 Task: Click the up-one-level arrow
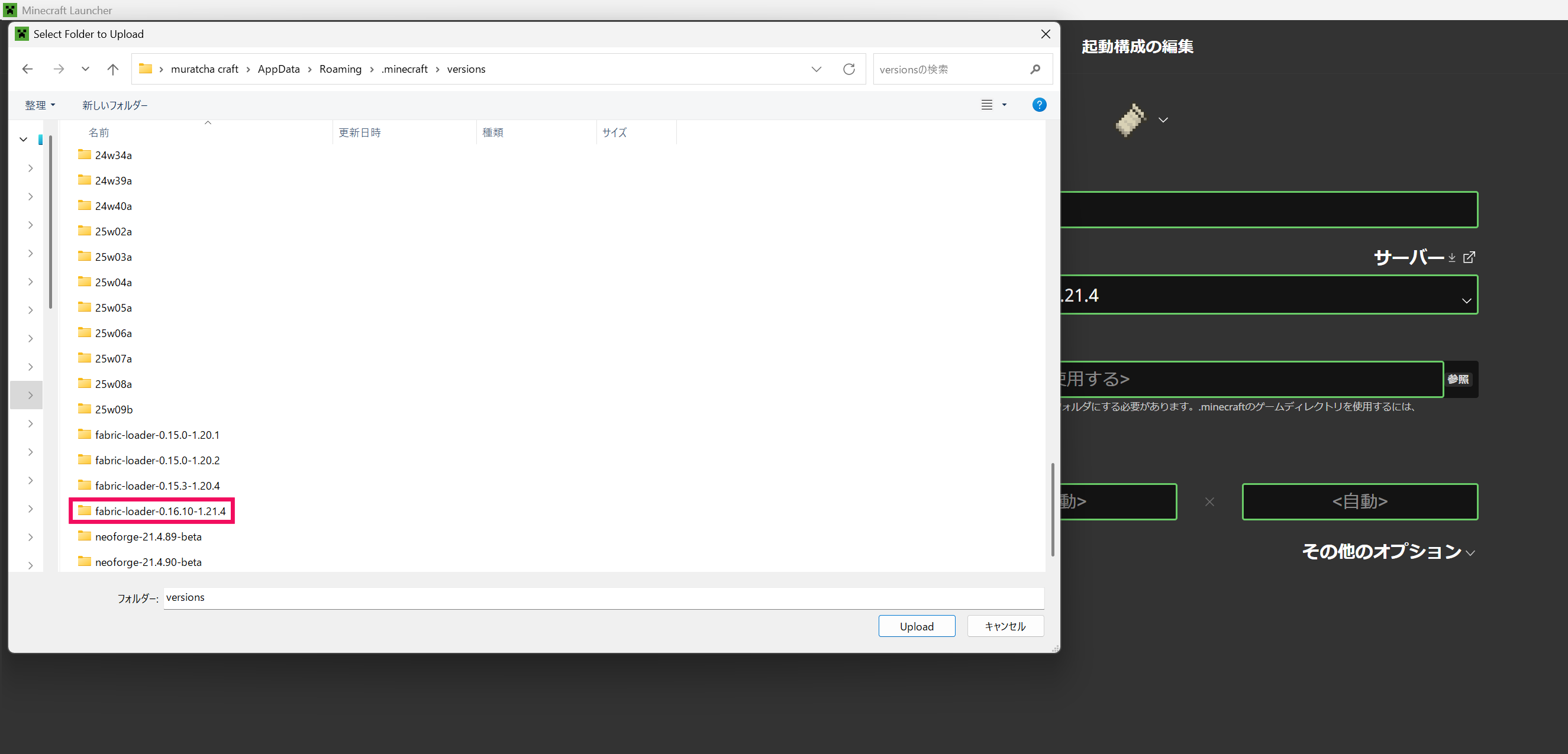click(112, 69)
